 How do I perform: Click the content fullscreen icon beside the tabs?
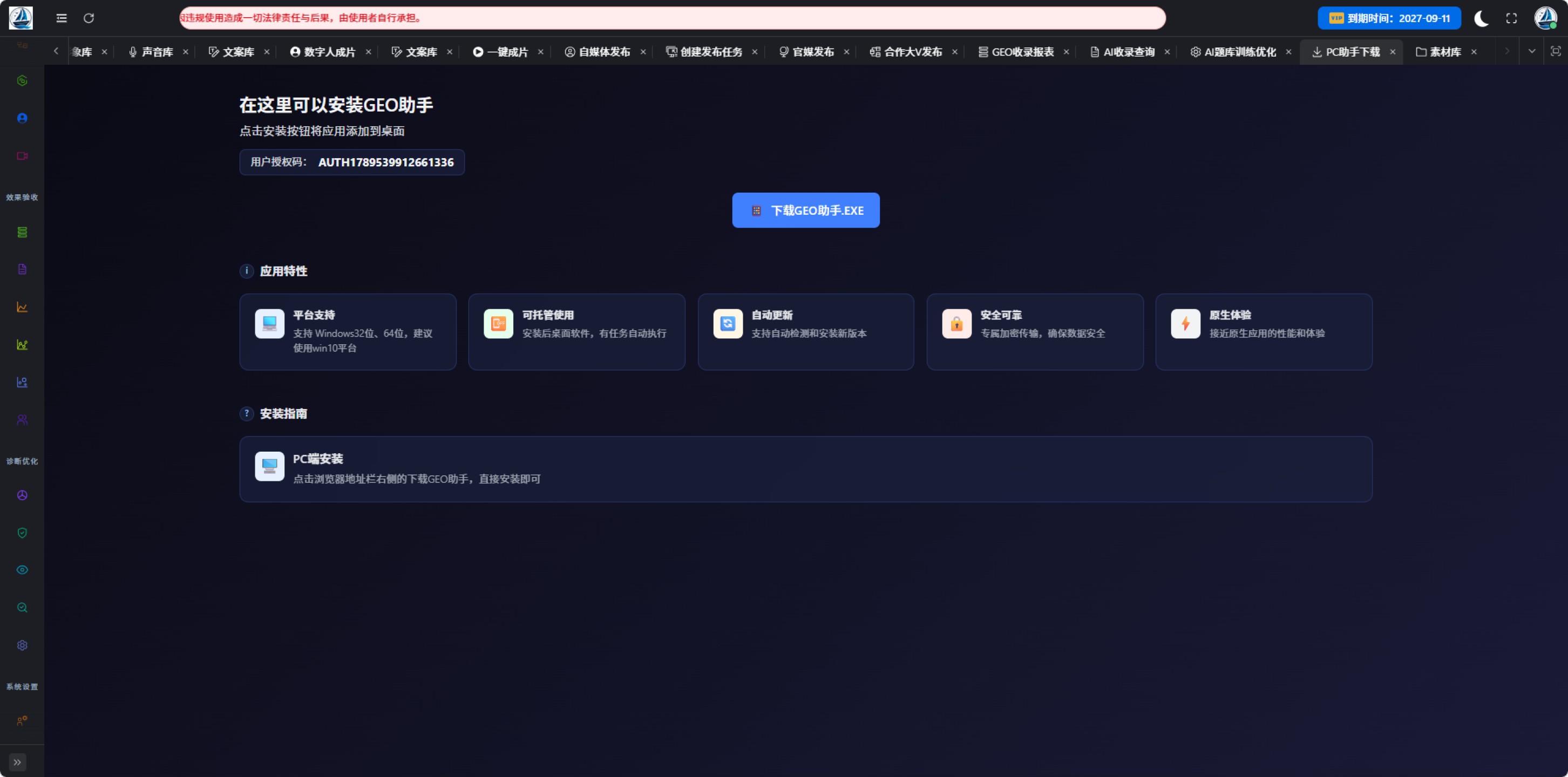[1556, 52]
